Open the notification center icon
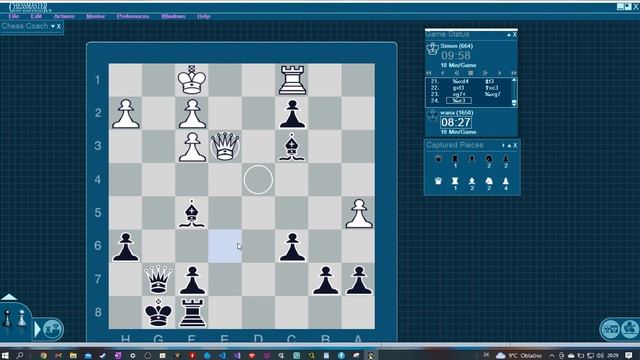640x360 pixels. (629, 356)
